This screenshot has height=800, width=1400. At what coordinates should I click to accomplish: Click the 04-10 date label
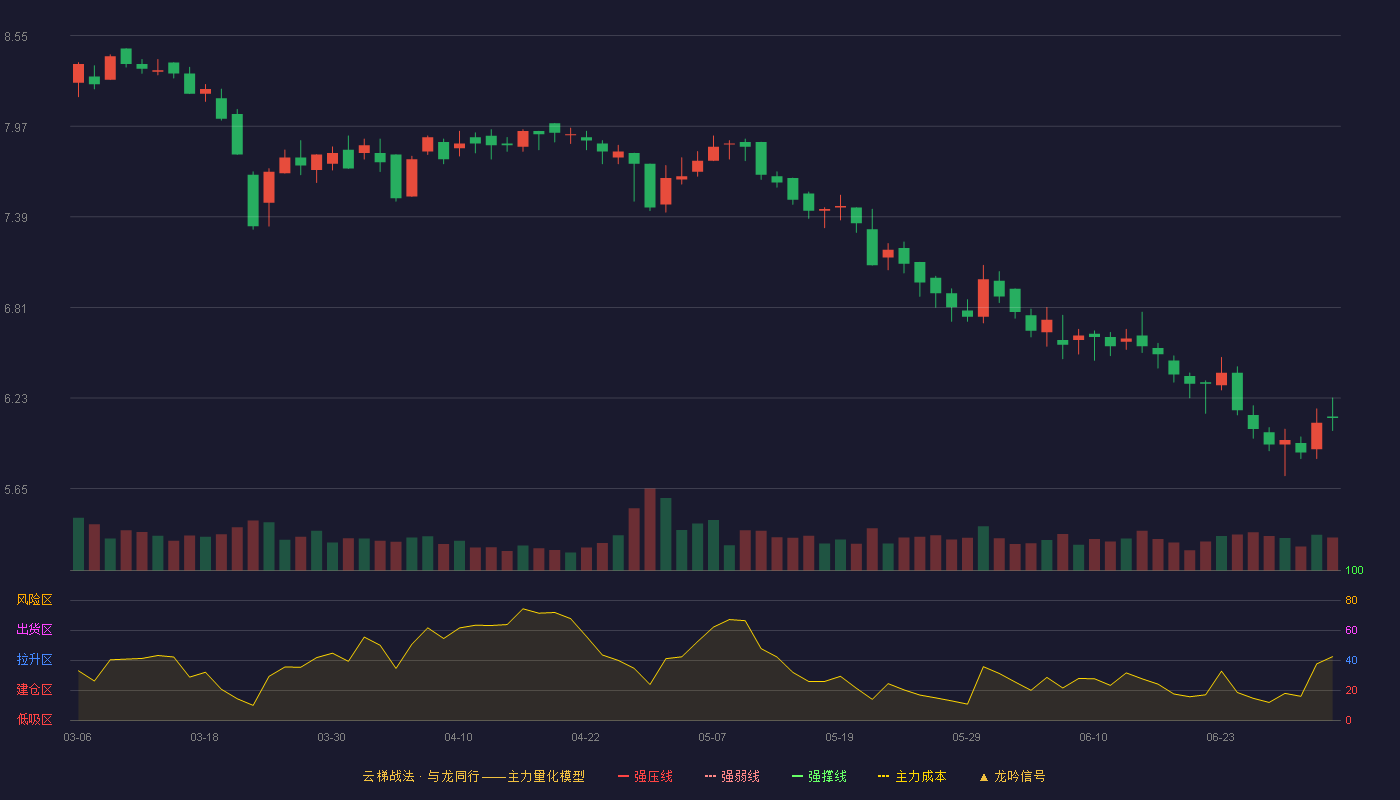pyautogui.click(x=459, y=737)
